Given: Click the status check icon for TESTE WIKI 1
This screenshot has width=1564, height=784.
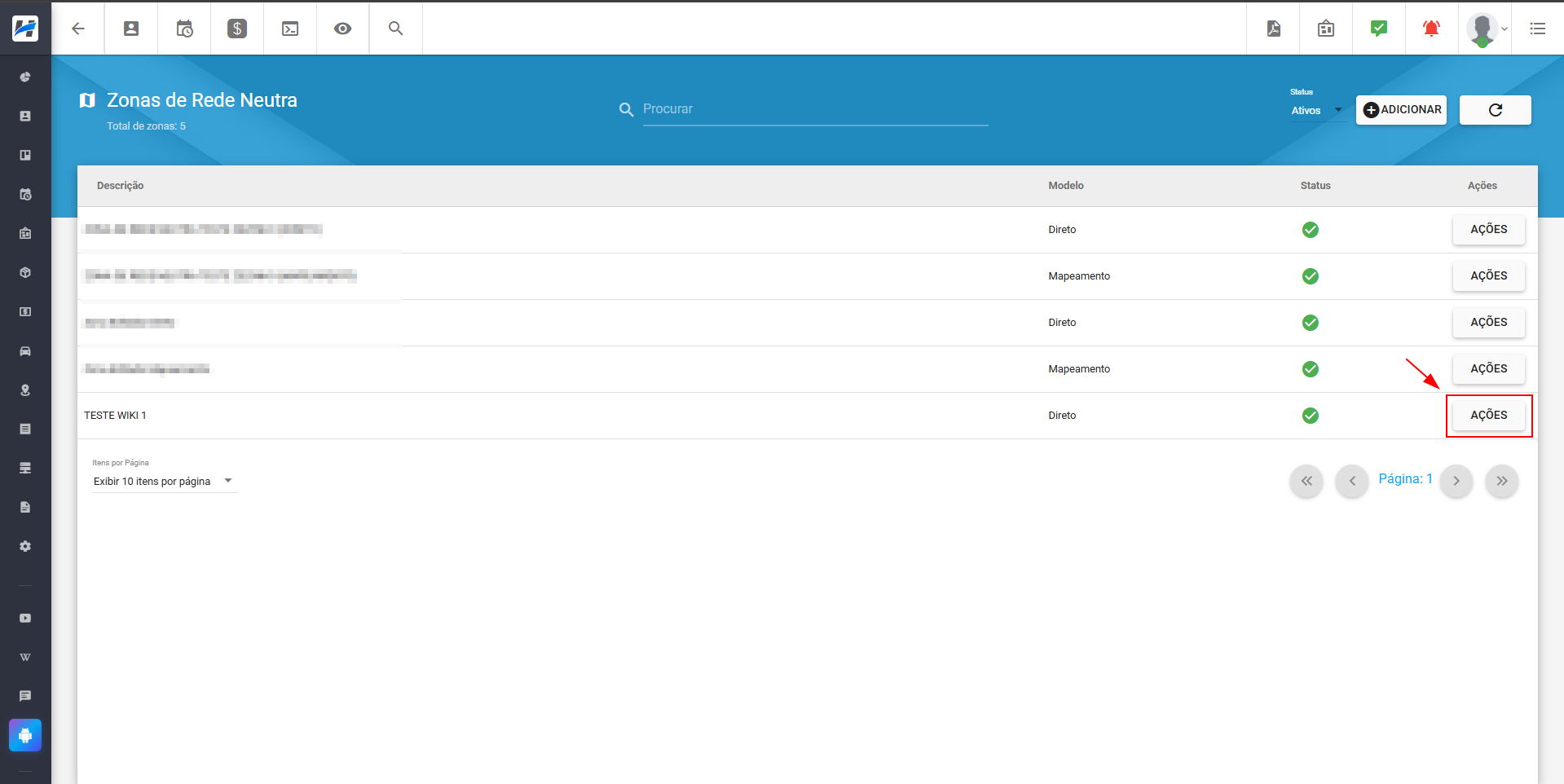Looking at the screenshot, I should coord(1311,416).
